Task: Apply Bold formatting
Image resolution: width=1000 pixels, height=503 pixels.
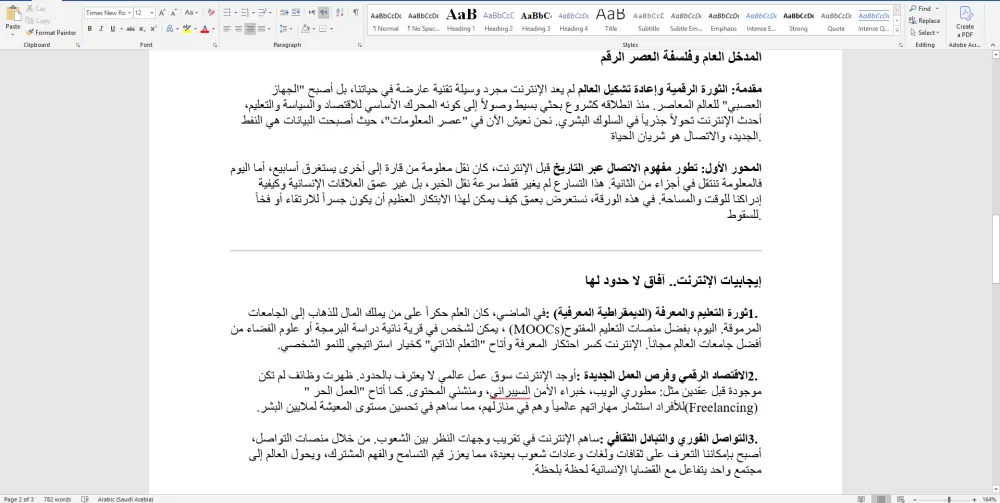Action: click(x=89, y=29)
